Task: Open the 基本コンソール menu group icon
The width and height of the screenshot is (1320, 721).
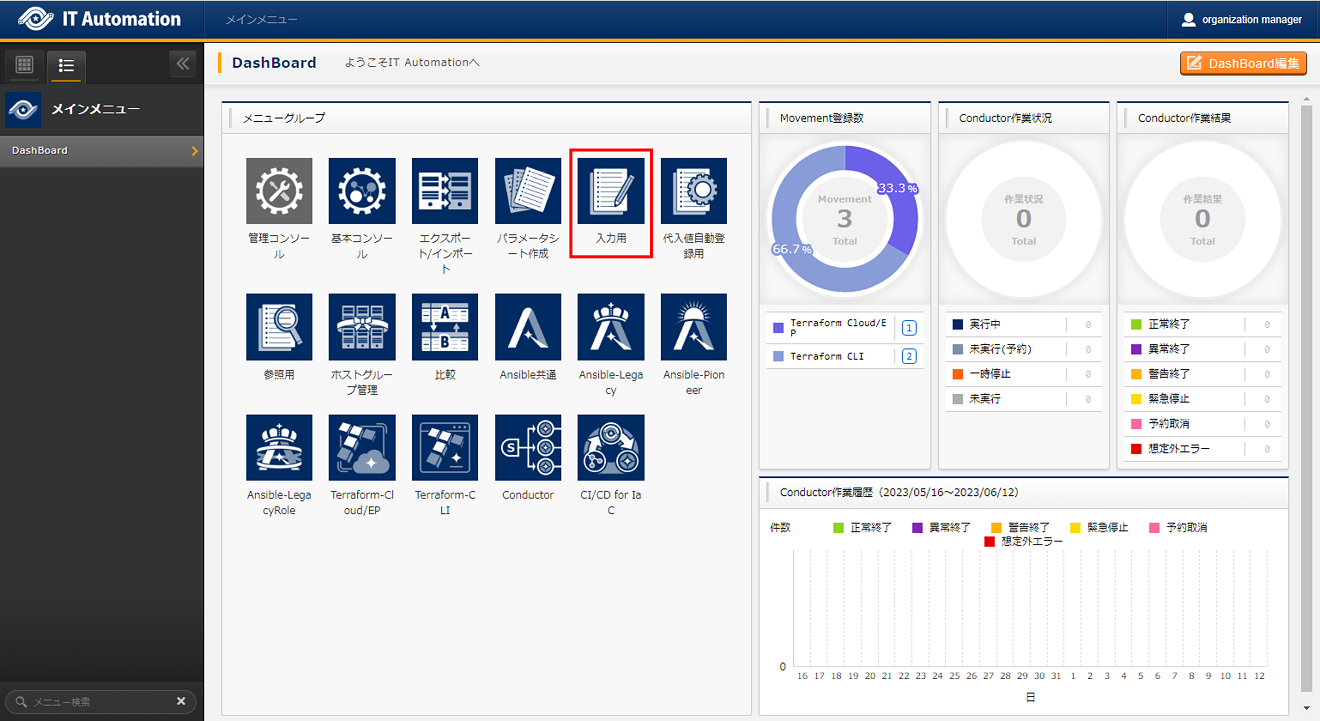Action: point(362,191)
